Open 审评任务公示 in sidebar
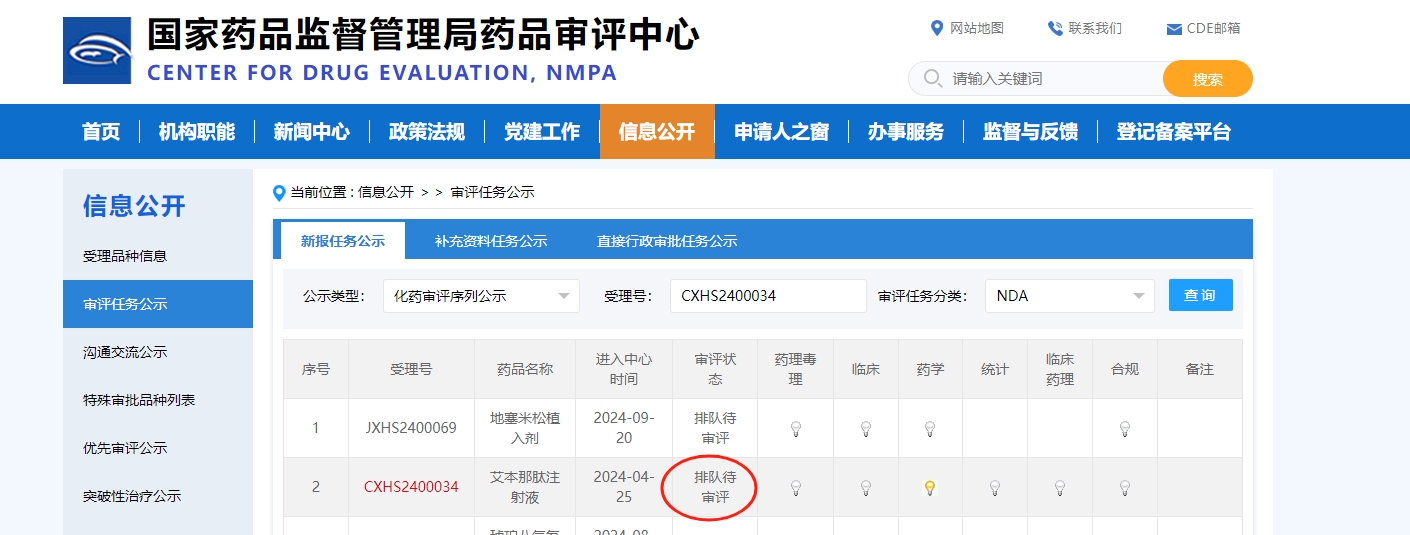Image resolution: width=1410 pixels, height=535 pixels. click(158, 304)
